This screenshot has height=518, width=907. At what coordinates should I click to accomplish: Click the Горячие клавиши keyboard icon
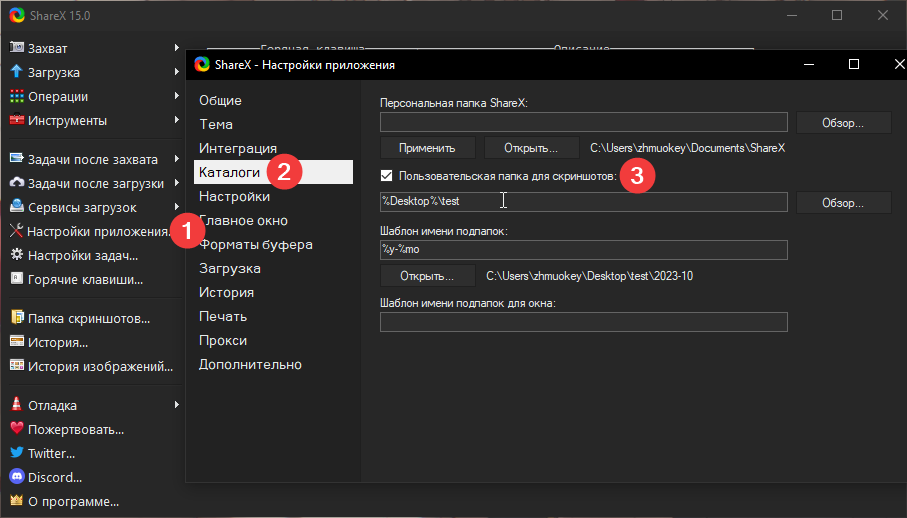(x=17, y=279)
